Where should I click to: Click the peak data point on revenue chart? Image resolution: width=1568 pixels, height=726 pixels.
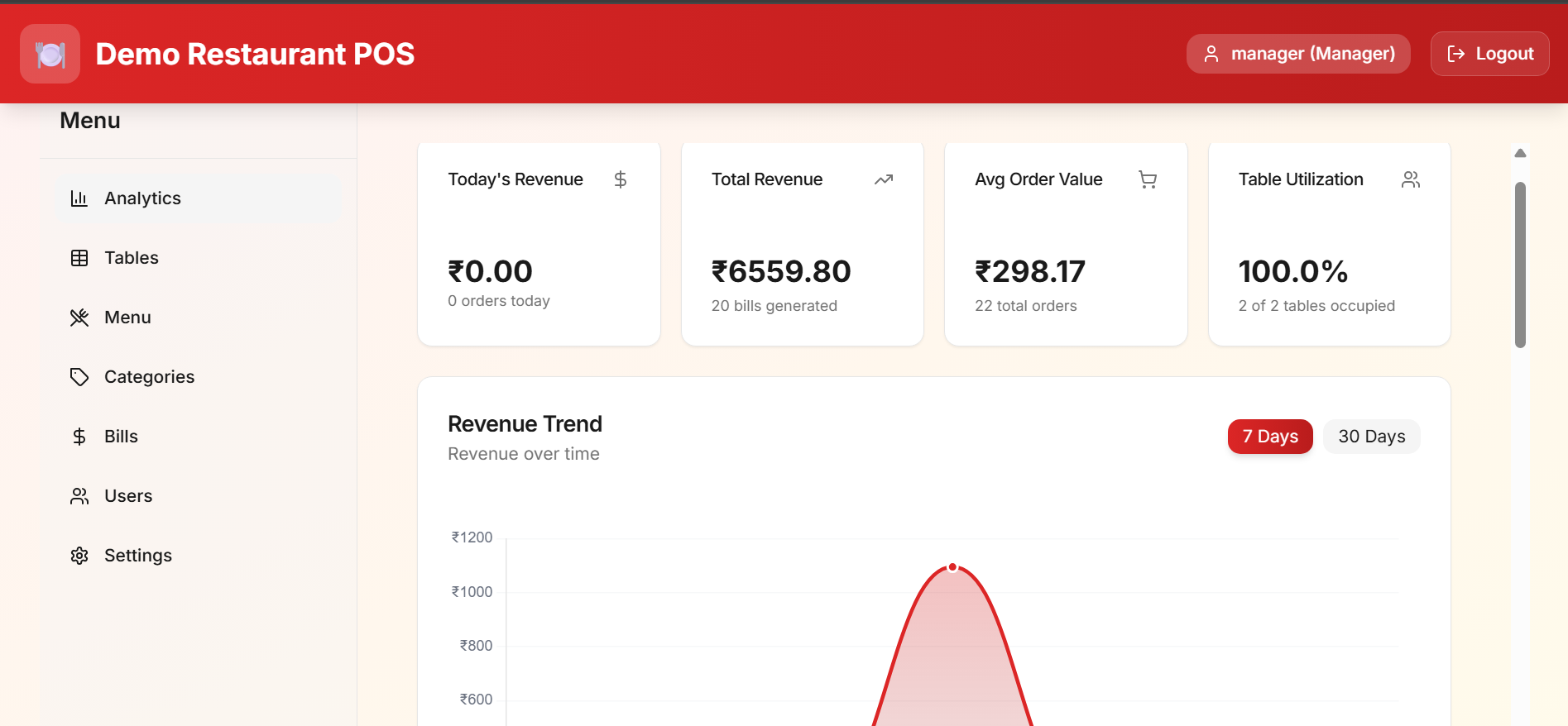pyautogui.click(x=952, y=567)
